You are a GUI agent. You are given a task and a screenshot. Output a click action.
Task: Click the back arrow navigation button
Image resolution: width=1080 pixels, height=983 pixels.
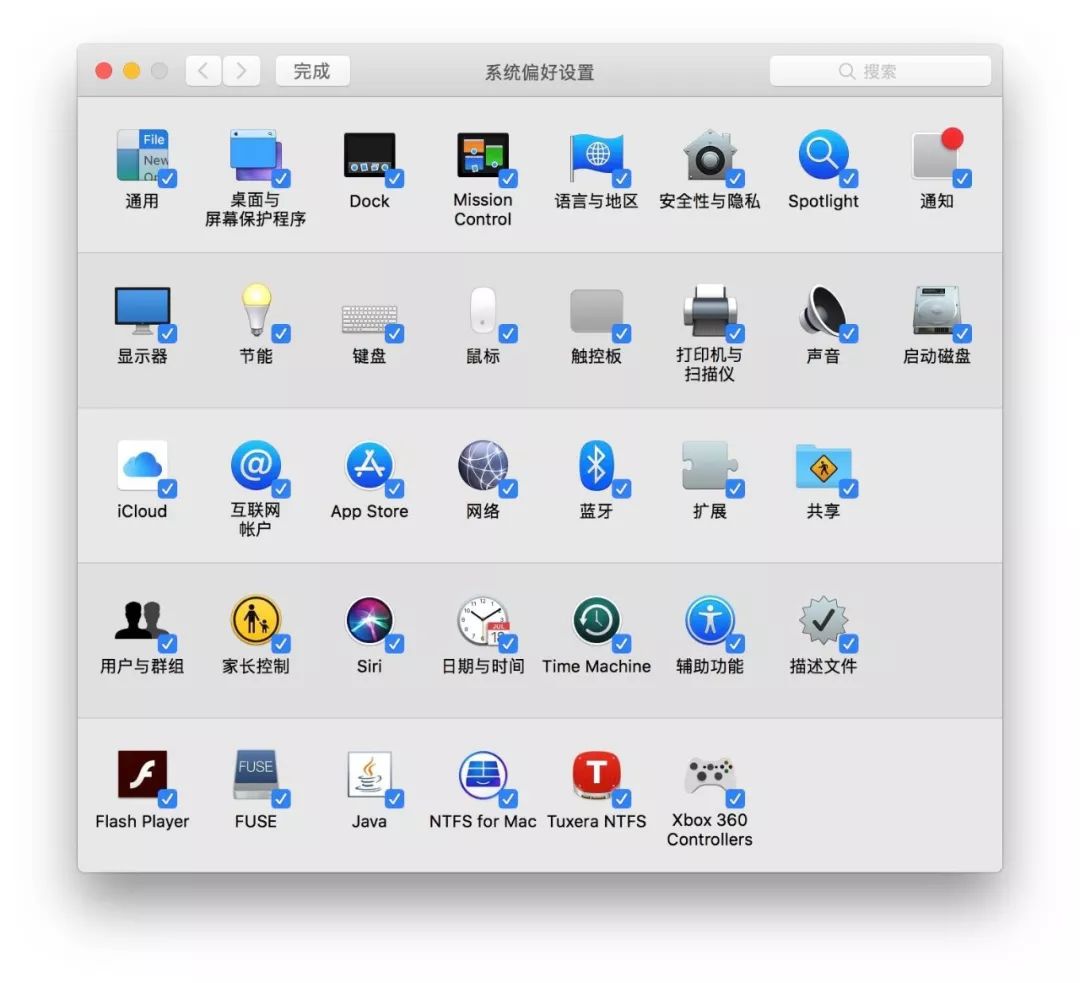tap(204, 71)
